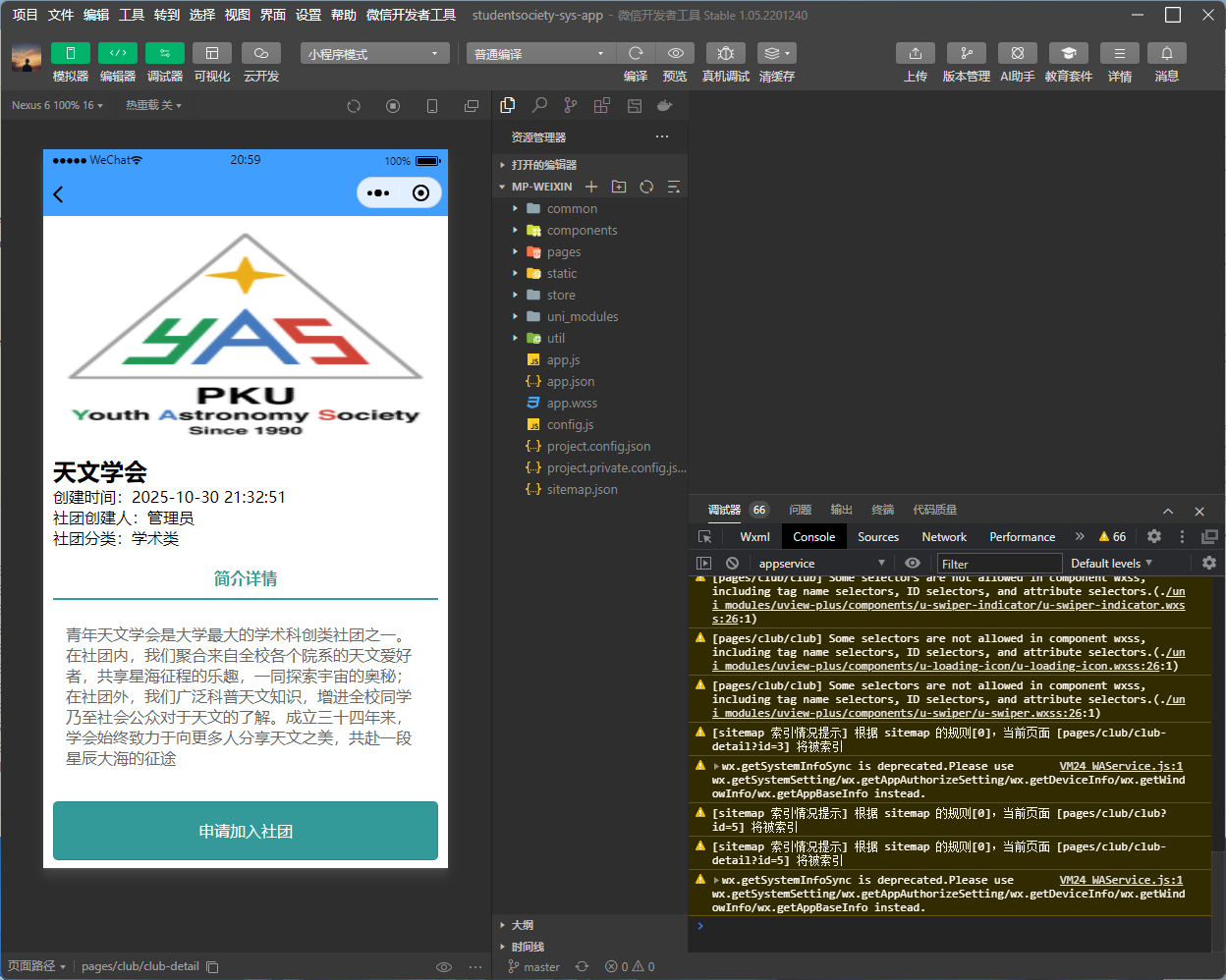Image resolution: width=1226 pixels, height=980 pixels.
Task: Tap the back arrow in the mini program
Action: (58, 194)
